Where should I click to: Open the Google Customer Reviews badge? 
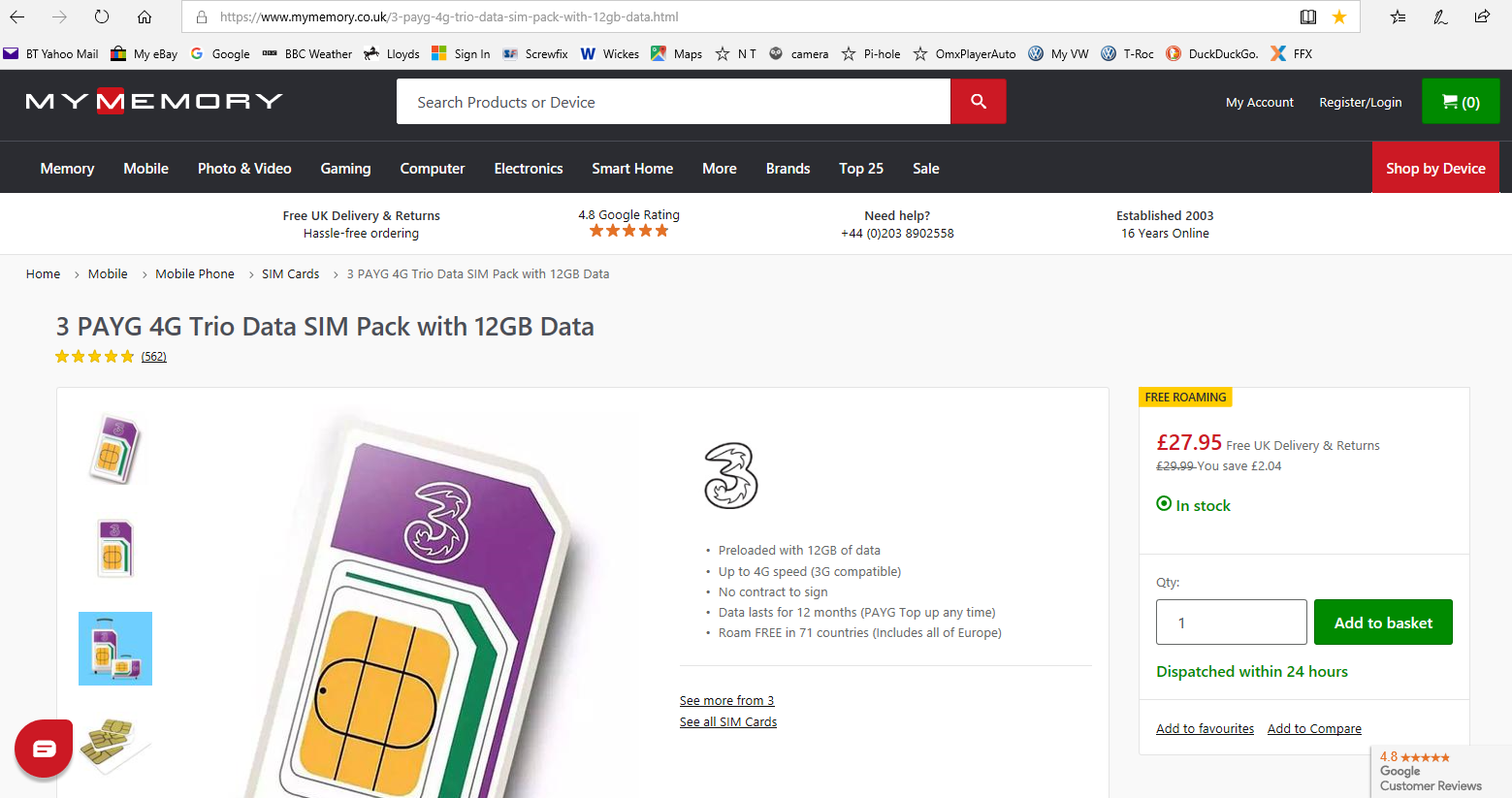tap(1439, 771)
